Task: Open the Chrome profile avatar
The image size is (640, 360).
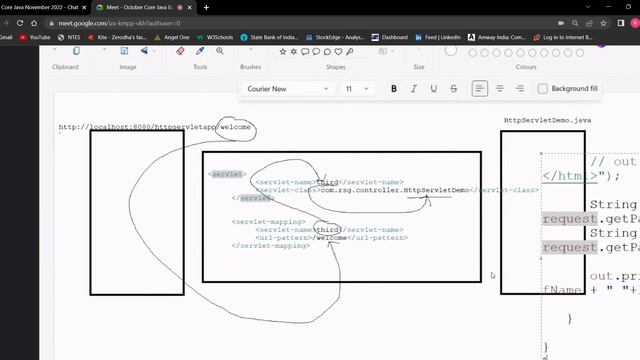Action: point(635,23)
